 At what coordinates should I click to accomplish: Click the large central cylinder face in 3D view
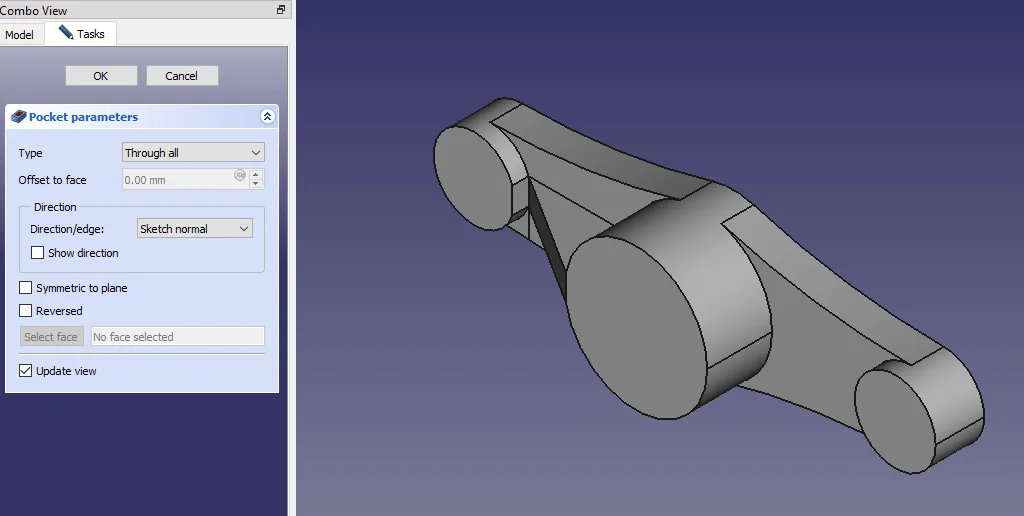(x=637, y=327)
